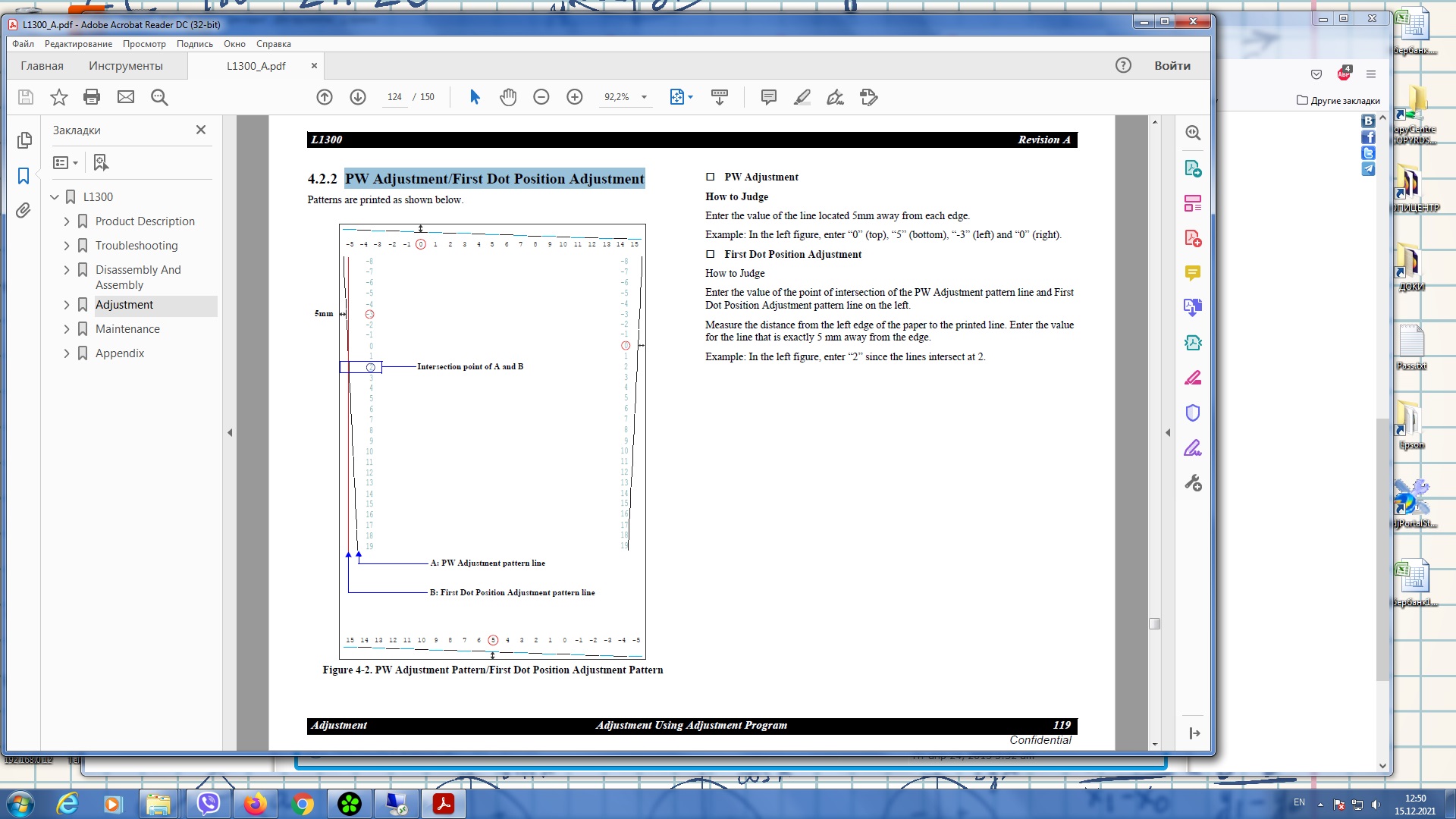
Task: Click the Print file icon
Action: point(92,97)
